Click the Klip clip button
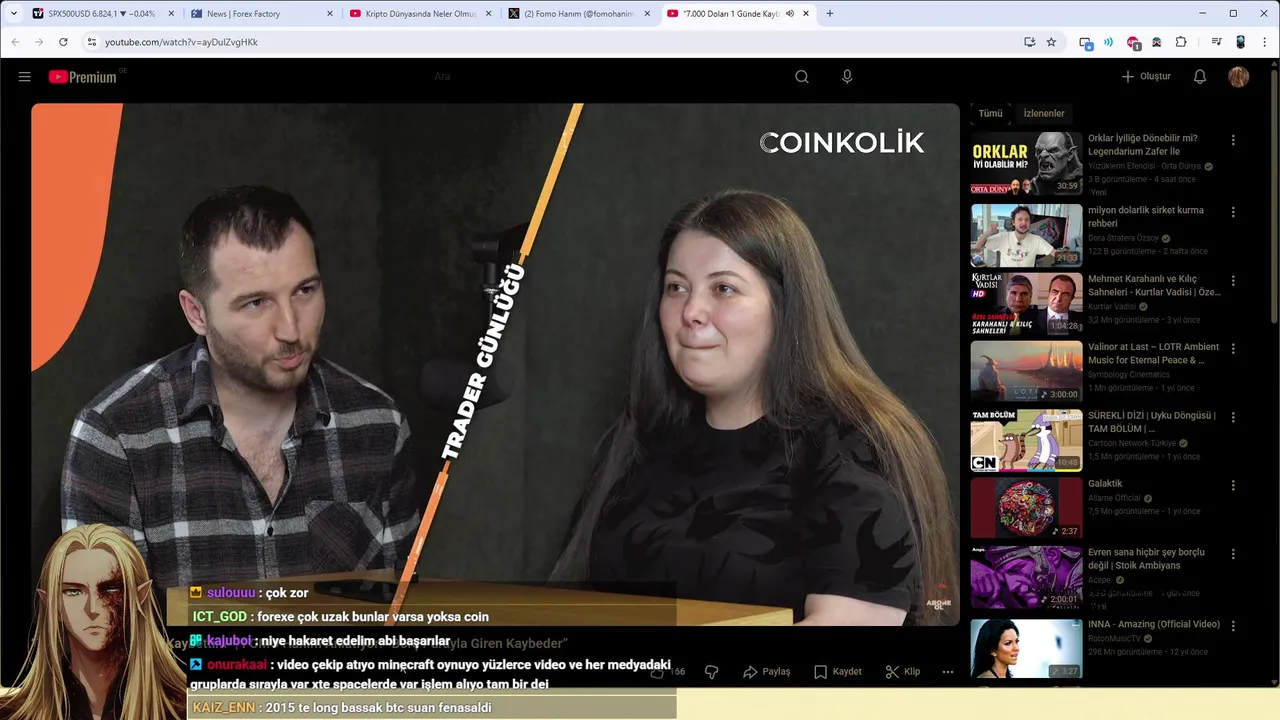 pyautogui.click(x=903, y=672)
